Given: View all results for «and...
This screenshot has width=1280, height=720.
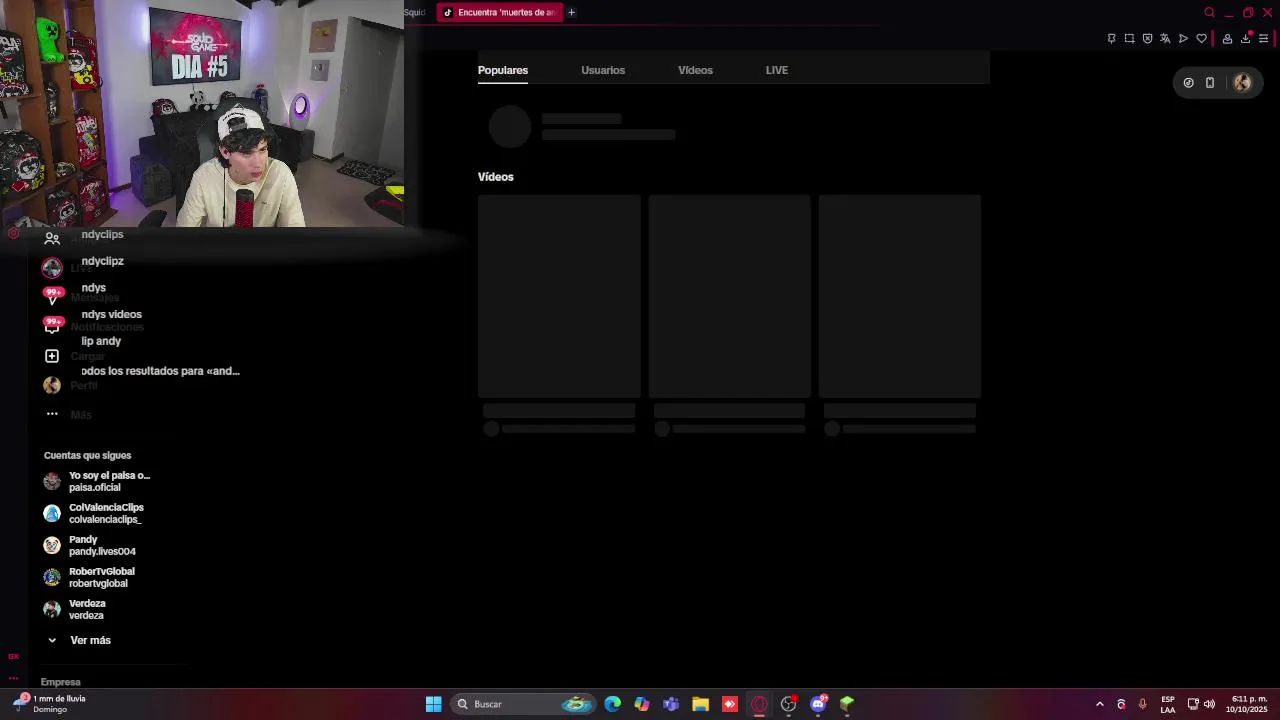Looking at the screenshot, I should tap(160, 371).
